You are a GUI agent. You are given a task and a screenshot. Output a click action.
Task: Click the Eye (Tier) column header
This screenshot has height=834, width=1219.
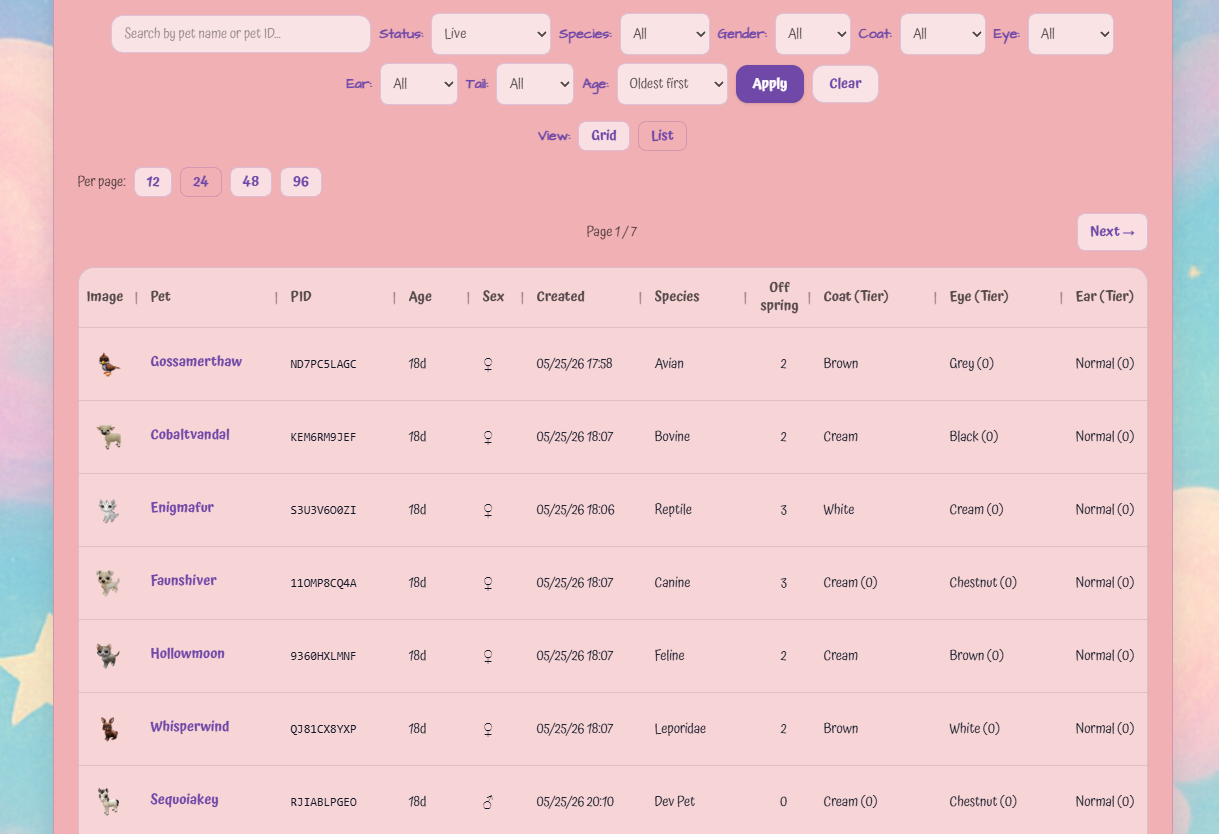[x=979, y=297]
